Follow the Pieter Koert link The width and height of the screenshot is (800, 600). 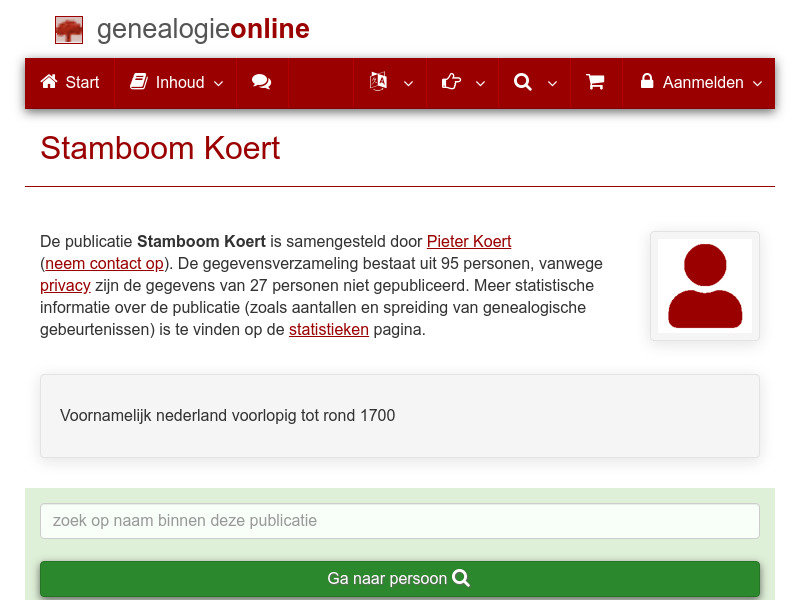coord(468,241)
